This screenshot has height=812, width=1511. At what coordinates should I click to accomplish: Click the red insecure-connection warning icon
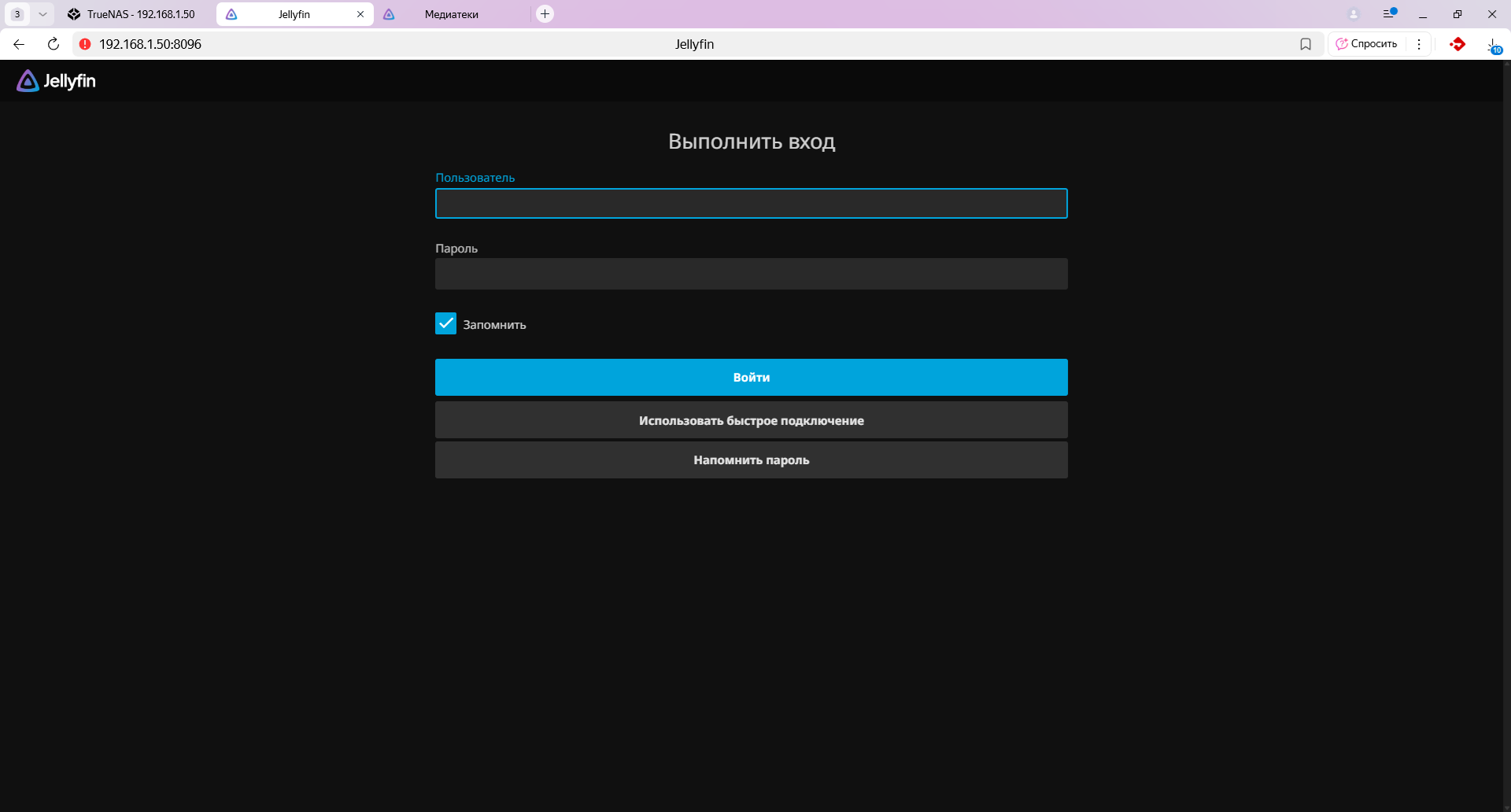point(85,44)
